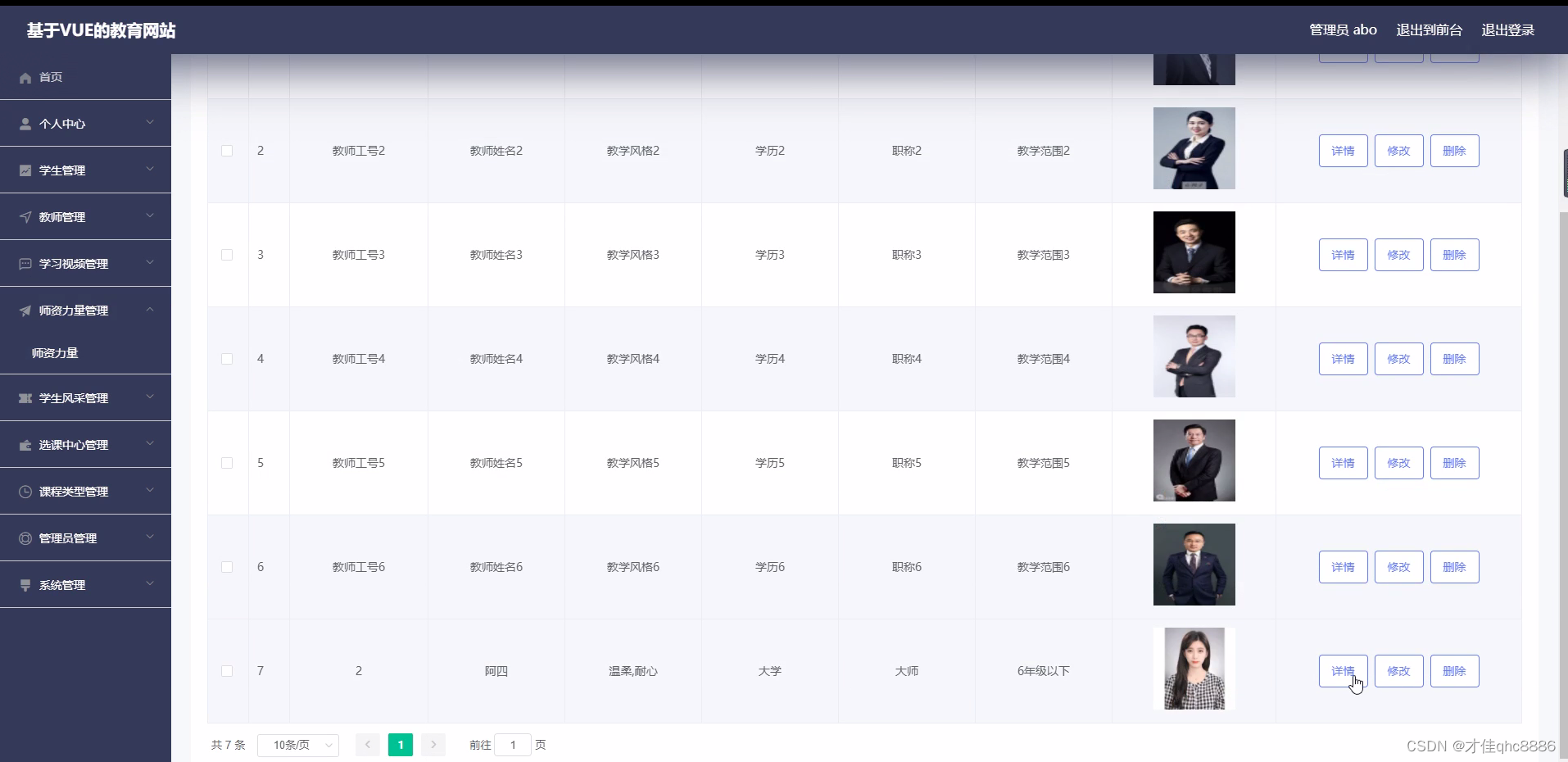This screenshot has width=1568, height=762.
Task: Click the 6年级以下 table cell
Action: 1044,671
